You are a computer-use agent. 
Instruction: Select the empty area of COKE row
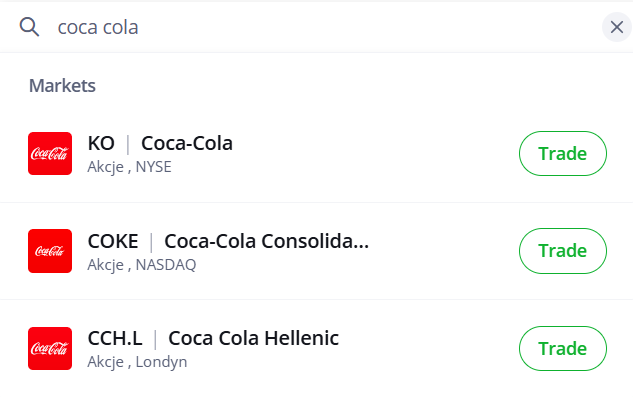(443, 251)
